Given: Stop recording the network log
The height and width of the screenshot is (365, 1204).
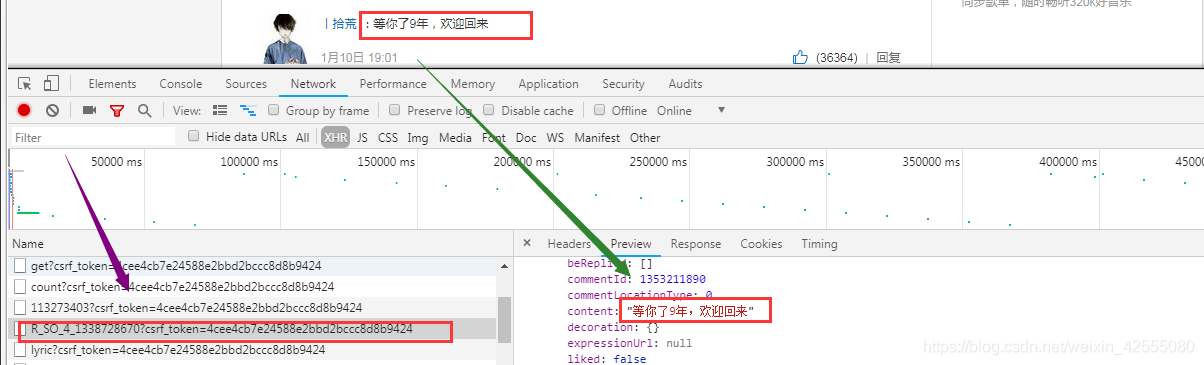Looking at the screenshot, I should pos(24,110).
